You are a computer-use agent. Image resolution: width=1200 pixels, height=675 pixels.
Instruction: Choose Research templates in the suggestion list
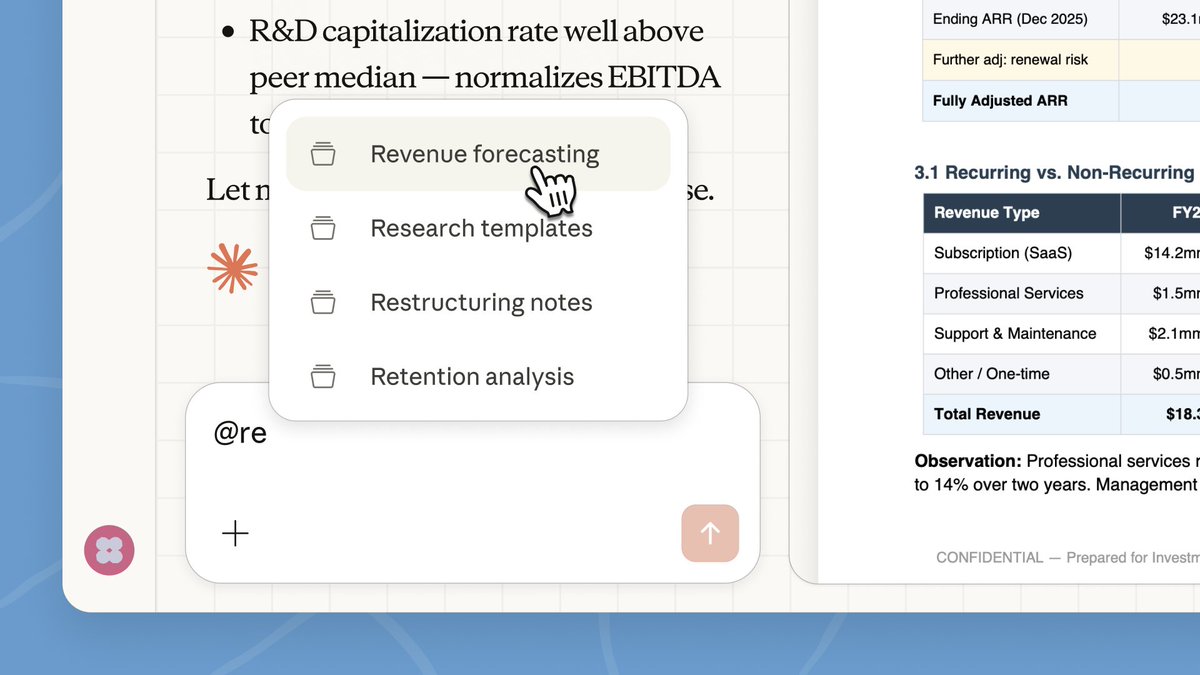tap(481, 228)
